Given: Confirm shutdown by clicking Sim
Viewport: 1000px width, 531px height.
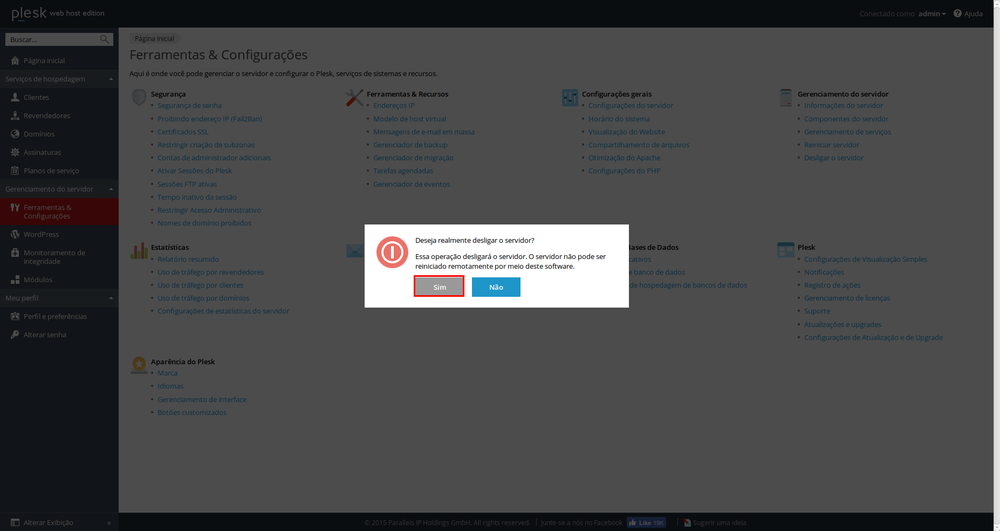Looking at the screenshot, I should [439, 287].
